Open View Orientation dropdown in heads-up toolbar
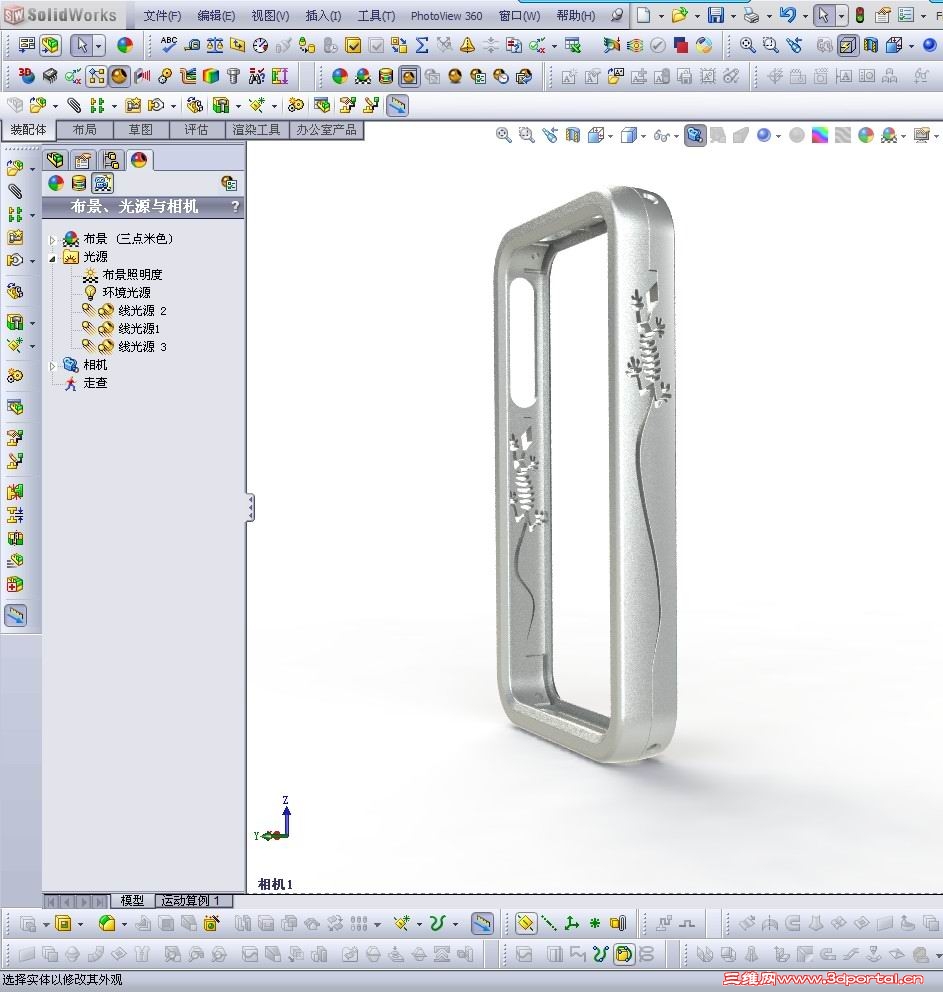The image size is (943, 992). click(x=610, y=135)
